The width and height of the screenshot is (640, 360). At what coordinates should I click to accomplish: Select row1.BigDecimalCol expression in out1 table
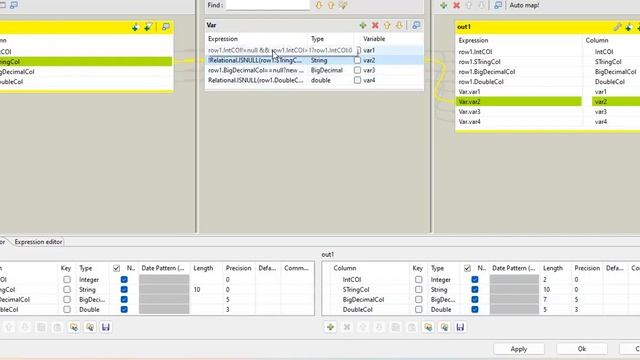pos(487,72)
